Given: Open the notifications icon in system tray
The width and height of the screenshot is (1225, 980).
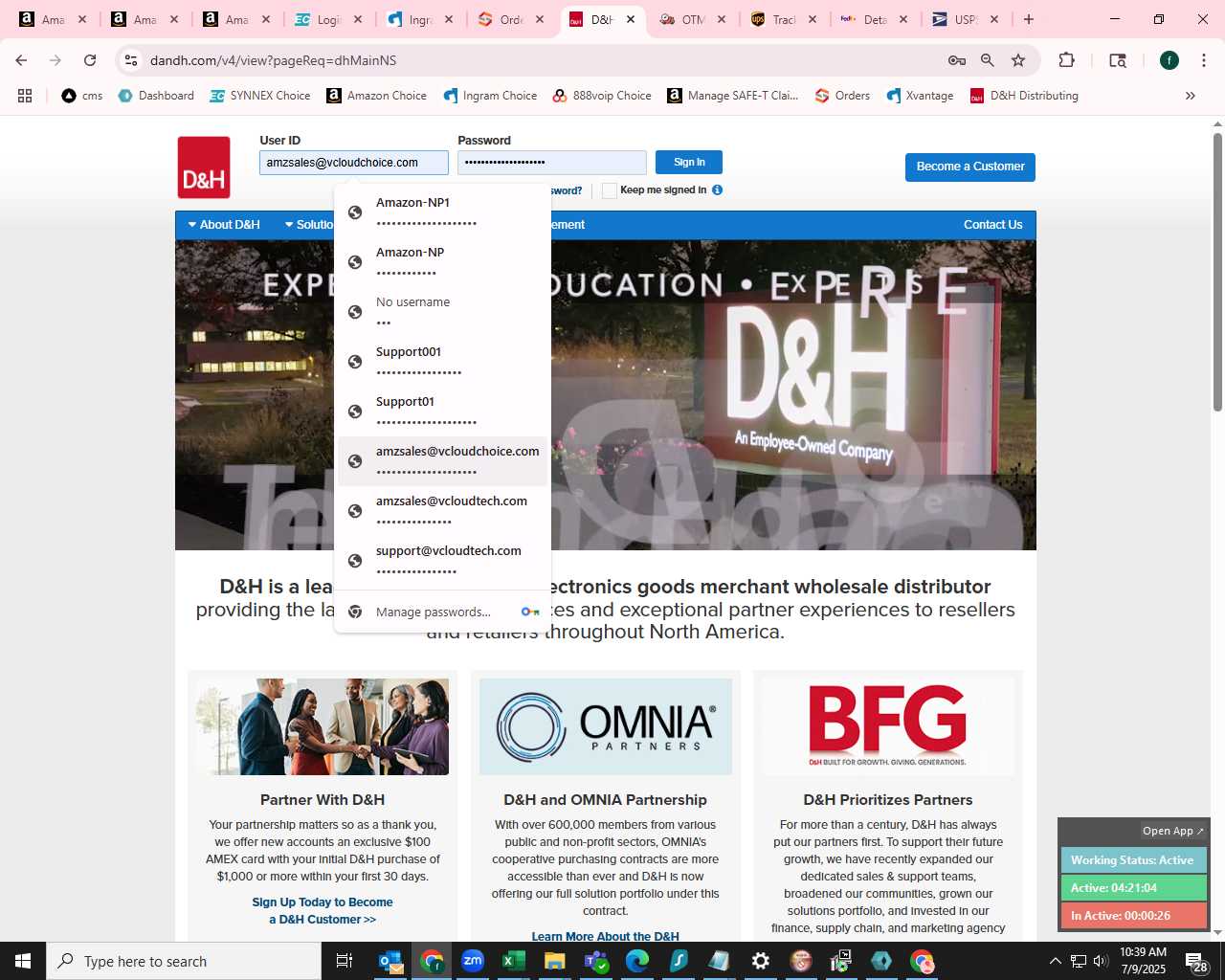Looking at the screenshot, I should pos(1196,962).
